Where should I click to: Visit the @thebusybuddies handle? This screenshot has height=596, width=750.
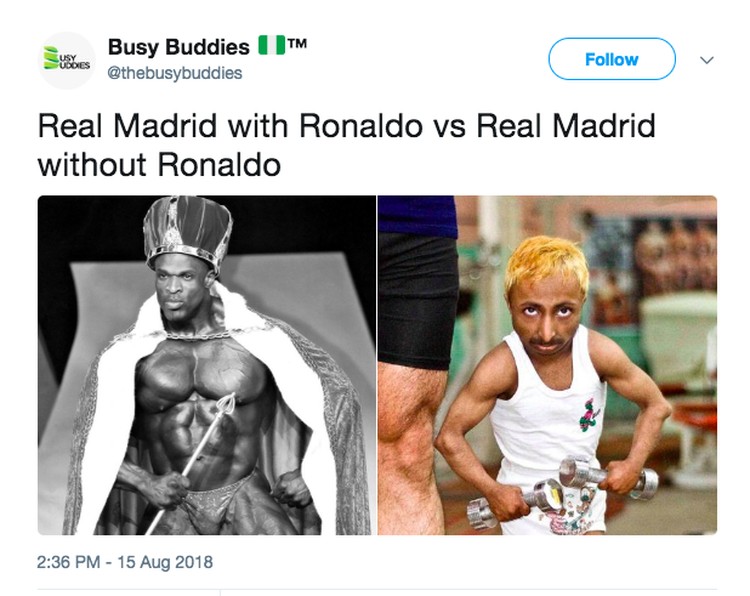tap(175, 73)
